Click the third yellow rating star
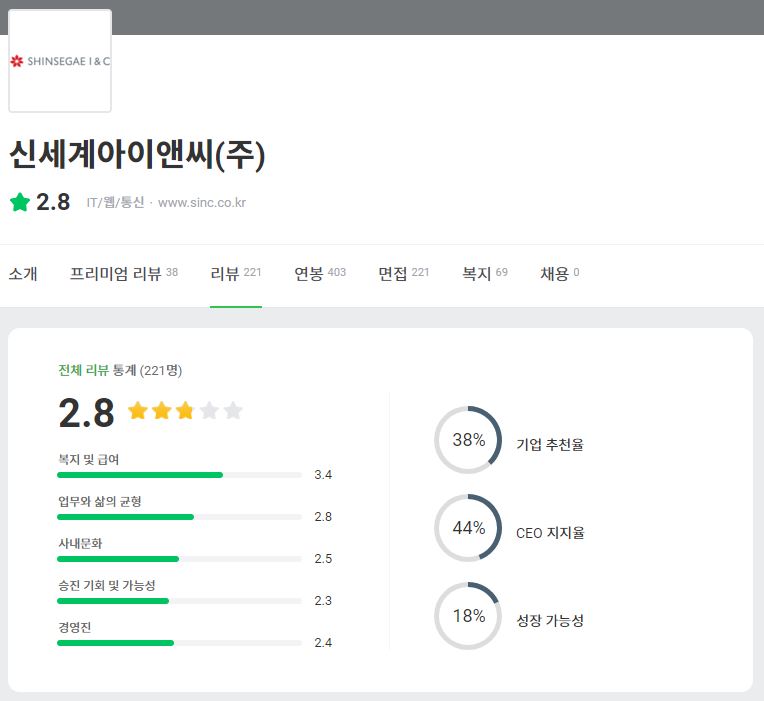This screenshot has width=764, height=701. pyautogui.click(x=185, y=411)
